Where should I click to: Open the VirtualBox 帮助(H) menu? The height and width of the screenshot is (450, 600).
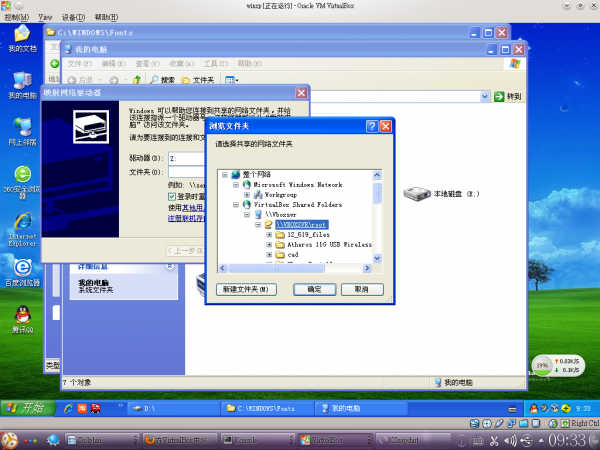[106, 17]
